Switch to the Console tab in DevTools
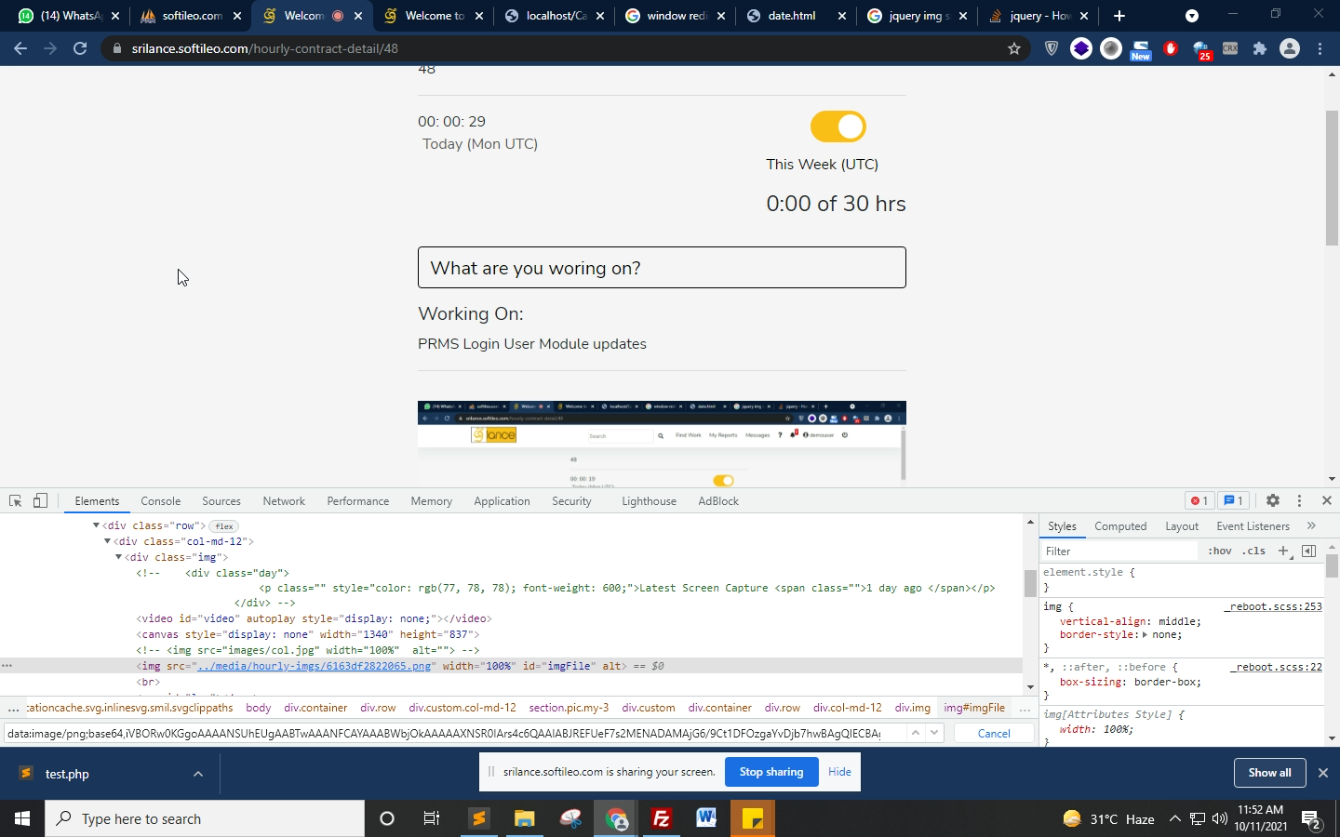The width and height of the screenshot is (1340, 837). click(x=160, y=501)
